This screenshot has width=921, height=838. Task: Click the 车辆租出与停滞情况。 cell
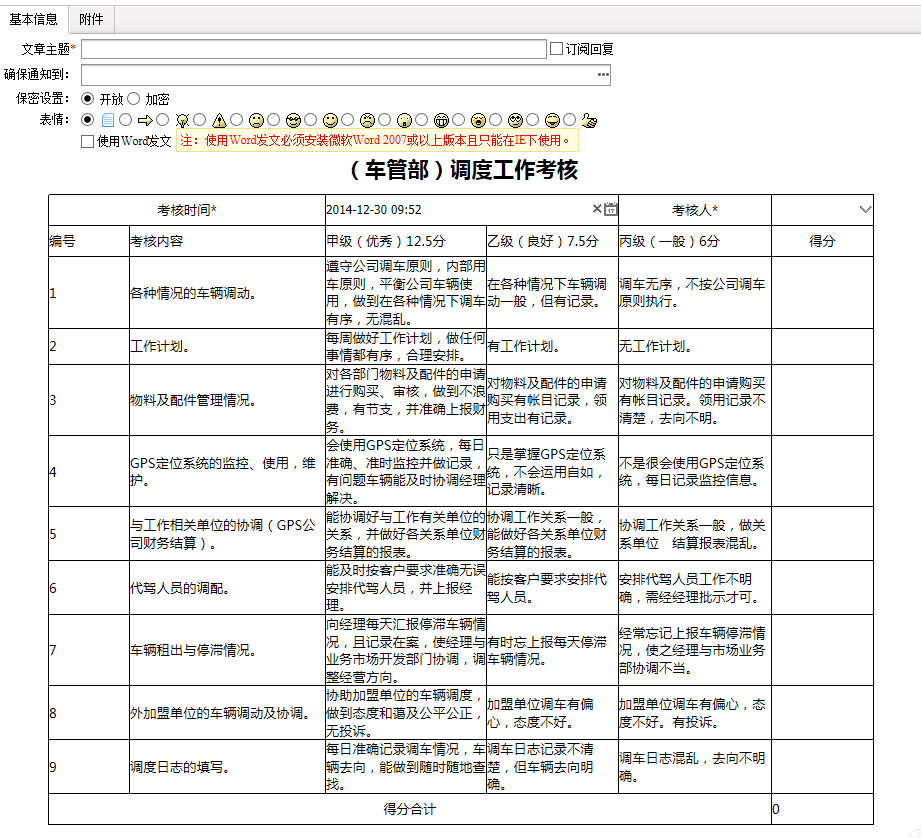[x=227, y=650]
